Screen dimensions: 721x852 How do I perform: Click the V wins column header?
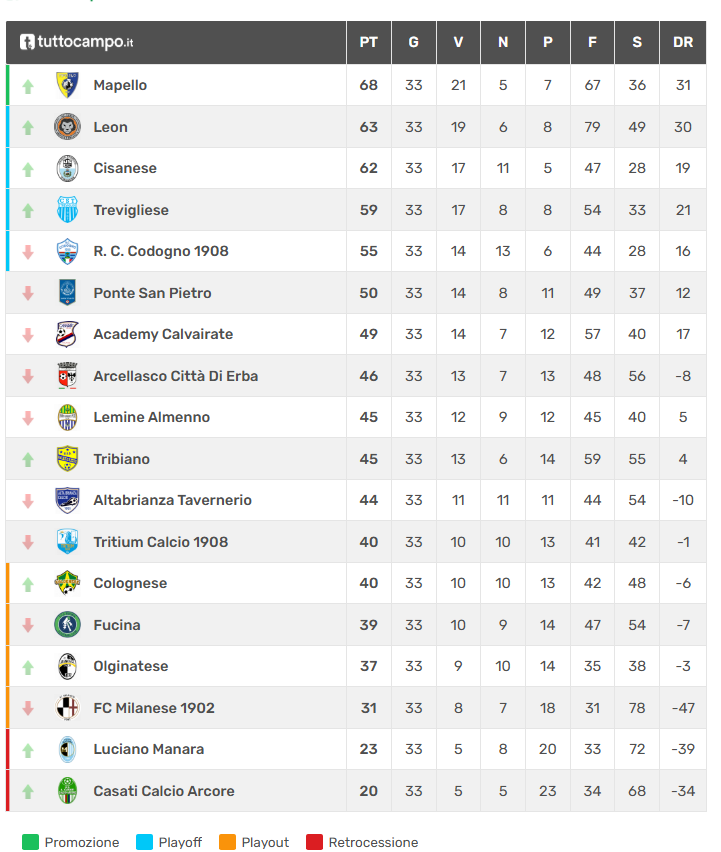[458, 42]
